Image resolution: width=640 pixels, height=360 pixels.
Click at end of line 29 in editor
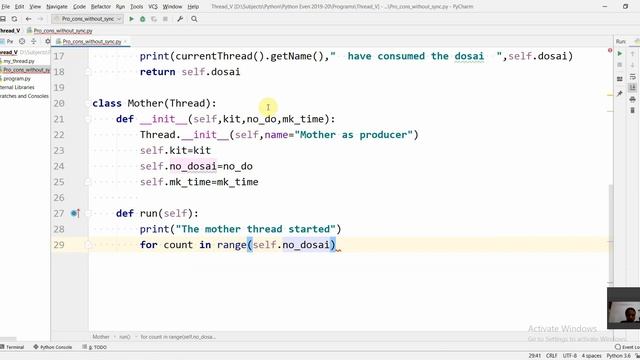click(337, 245)
